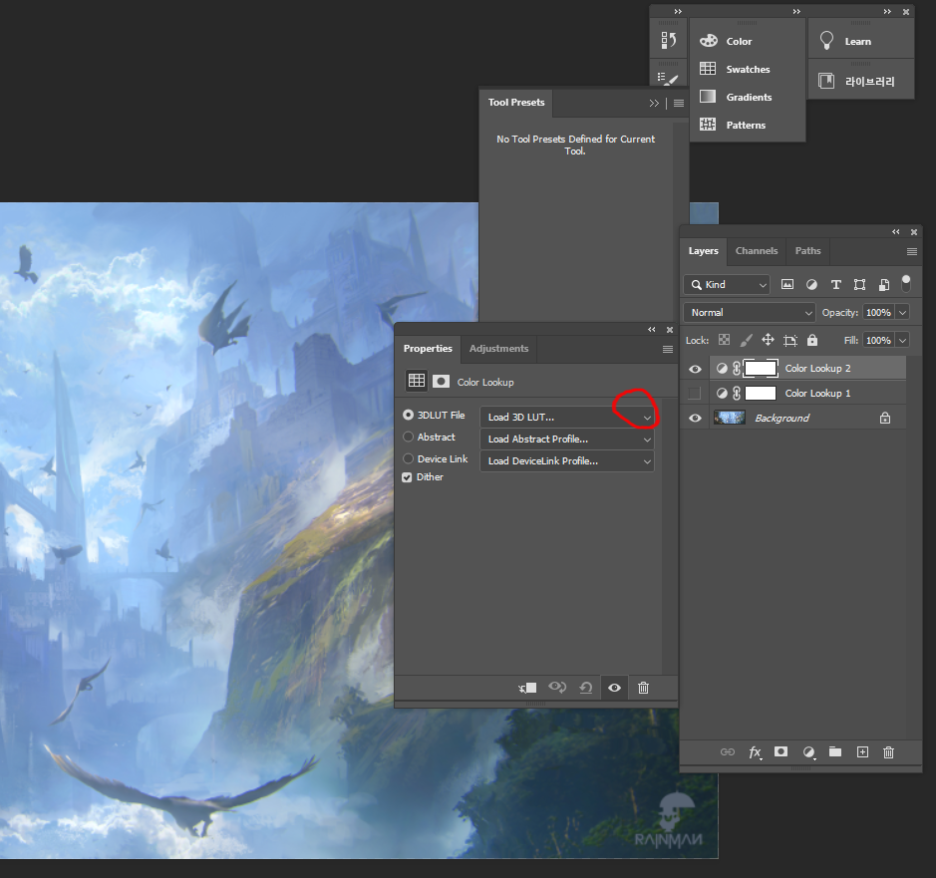936x878 pixels.
Task: Add layer mask icon in Layers panel
Action: point(781,751)
